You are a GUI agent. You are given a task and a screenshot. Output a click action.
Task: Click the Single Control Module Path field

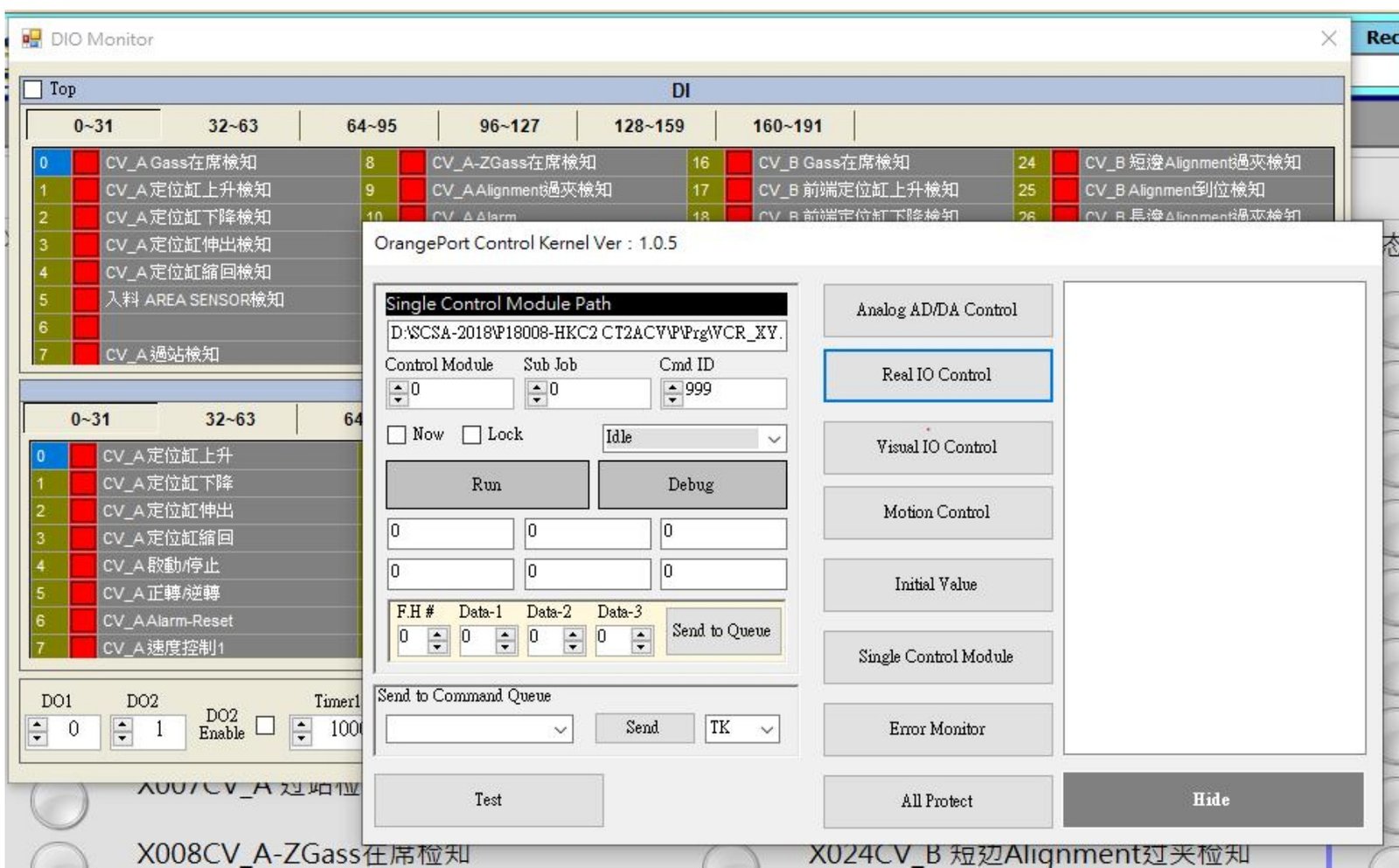click(586, 333)
